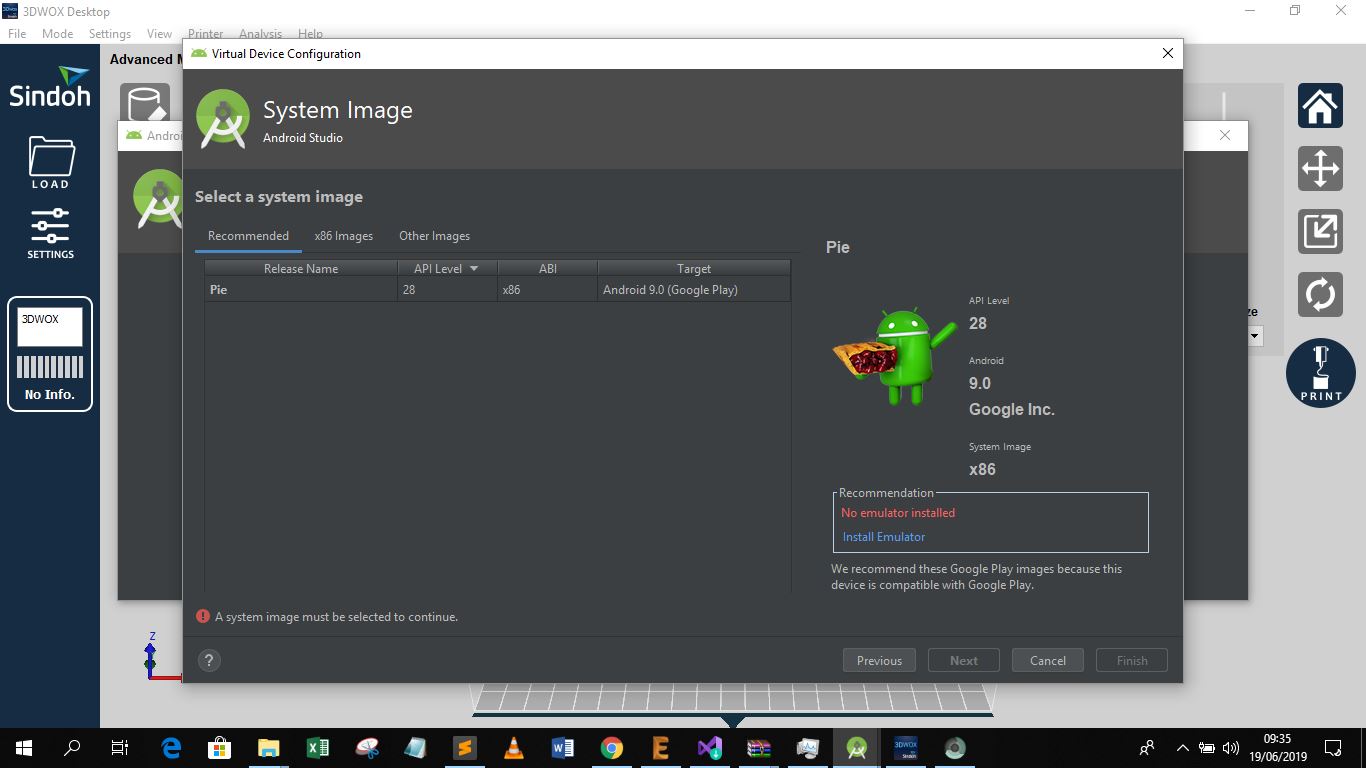
Task: Select the Move tool with four arrows
Action: (1320, 168)
